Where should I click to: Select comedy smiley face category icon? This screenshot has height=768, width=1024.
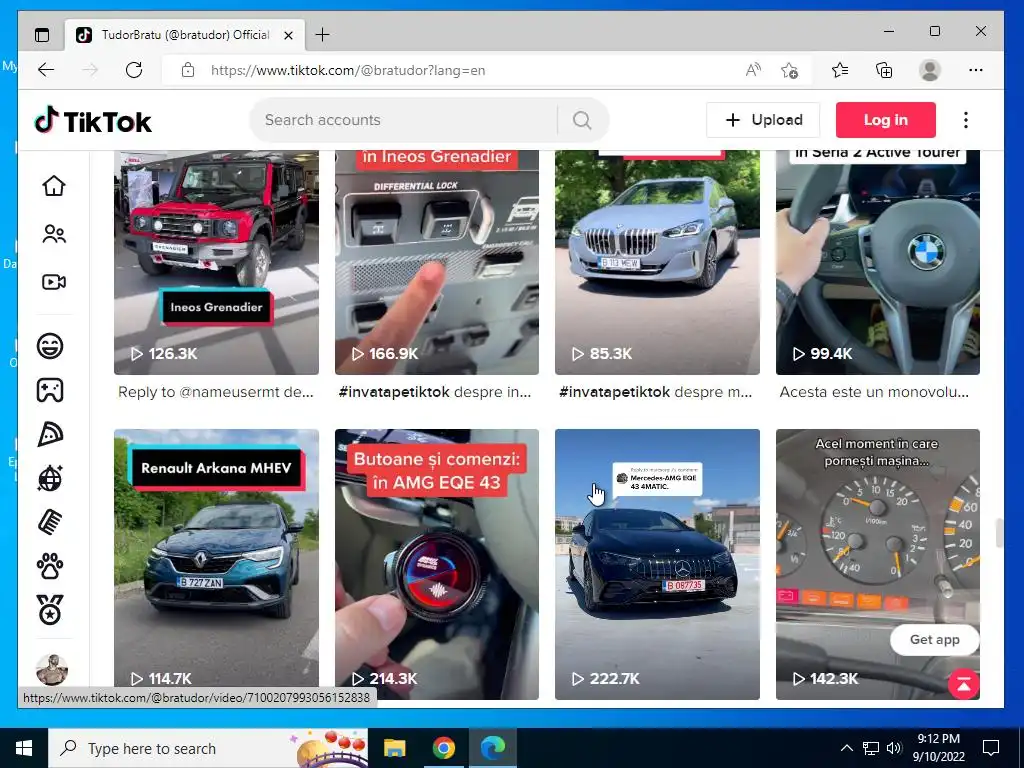click(x=50, y=346)
